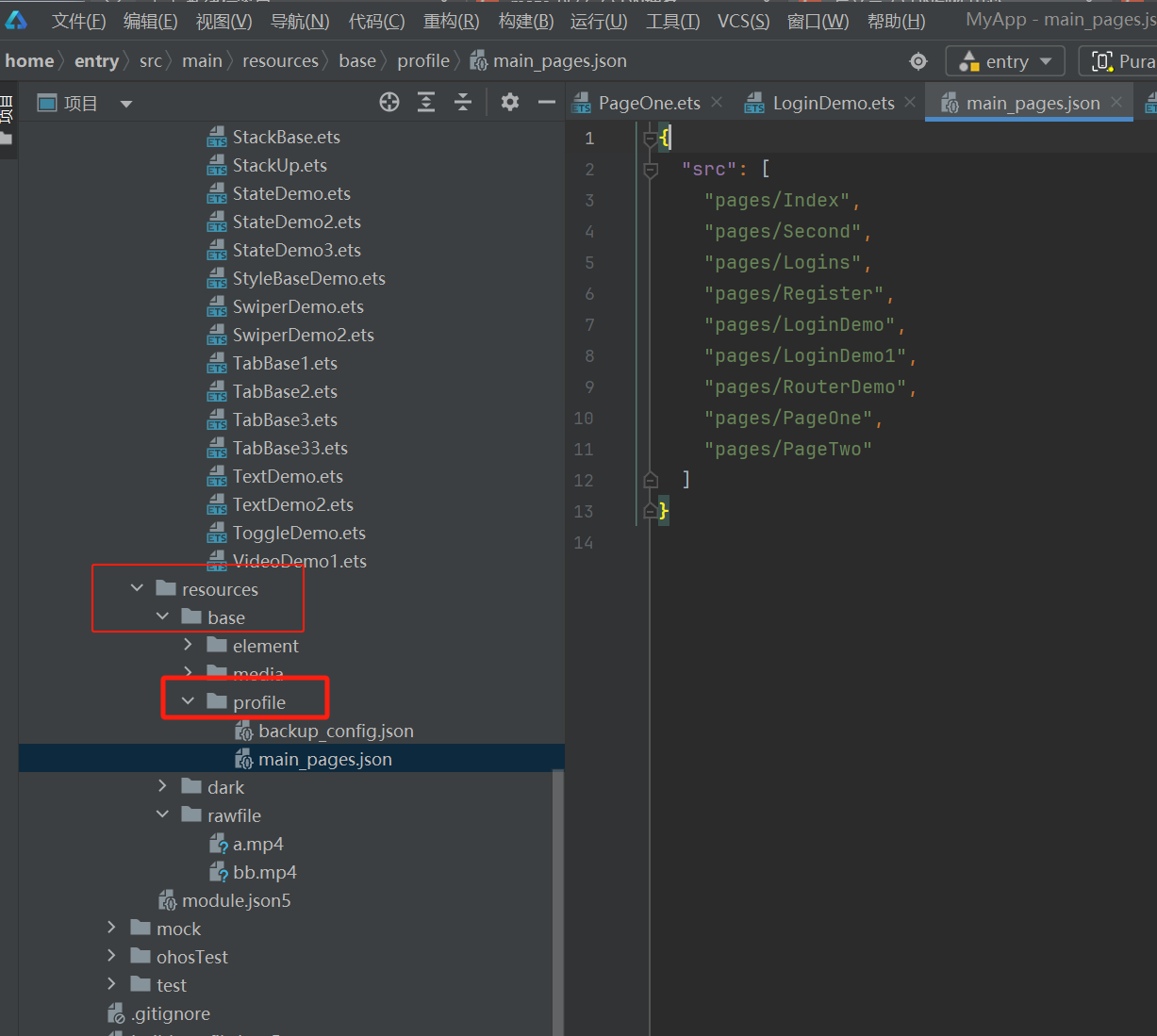Viewport: 1157px width, 1036px height.
Task: Collapse the resources folder chevron
Action: click(x=137, y=588)
